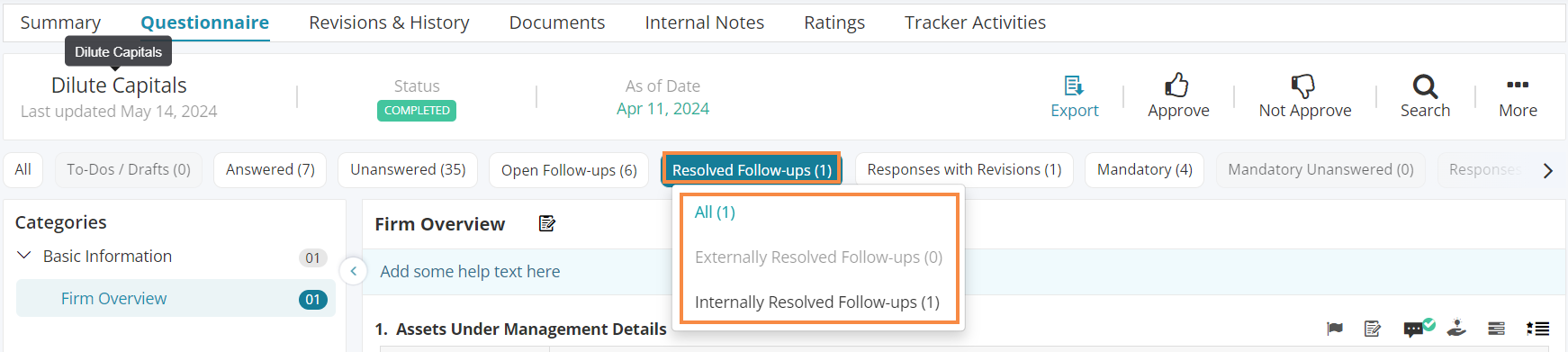Click the flag icon on question 1

(1335, 329)
